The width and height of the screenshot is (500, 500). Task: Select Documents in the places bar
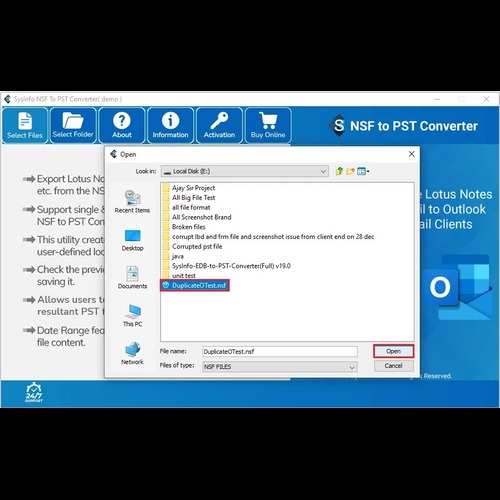[x=132, y=277]
